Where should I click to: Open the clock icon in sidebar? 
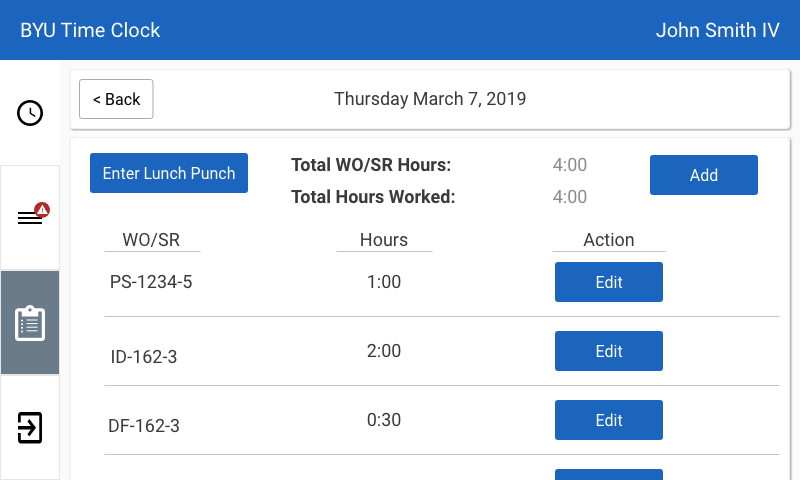(x=30, y=113)
